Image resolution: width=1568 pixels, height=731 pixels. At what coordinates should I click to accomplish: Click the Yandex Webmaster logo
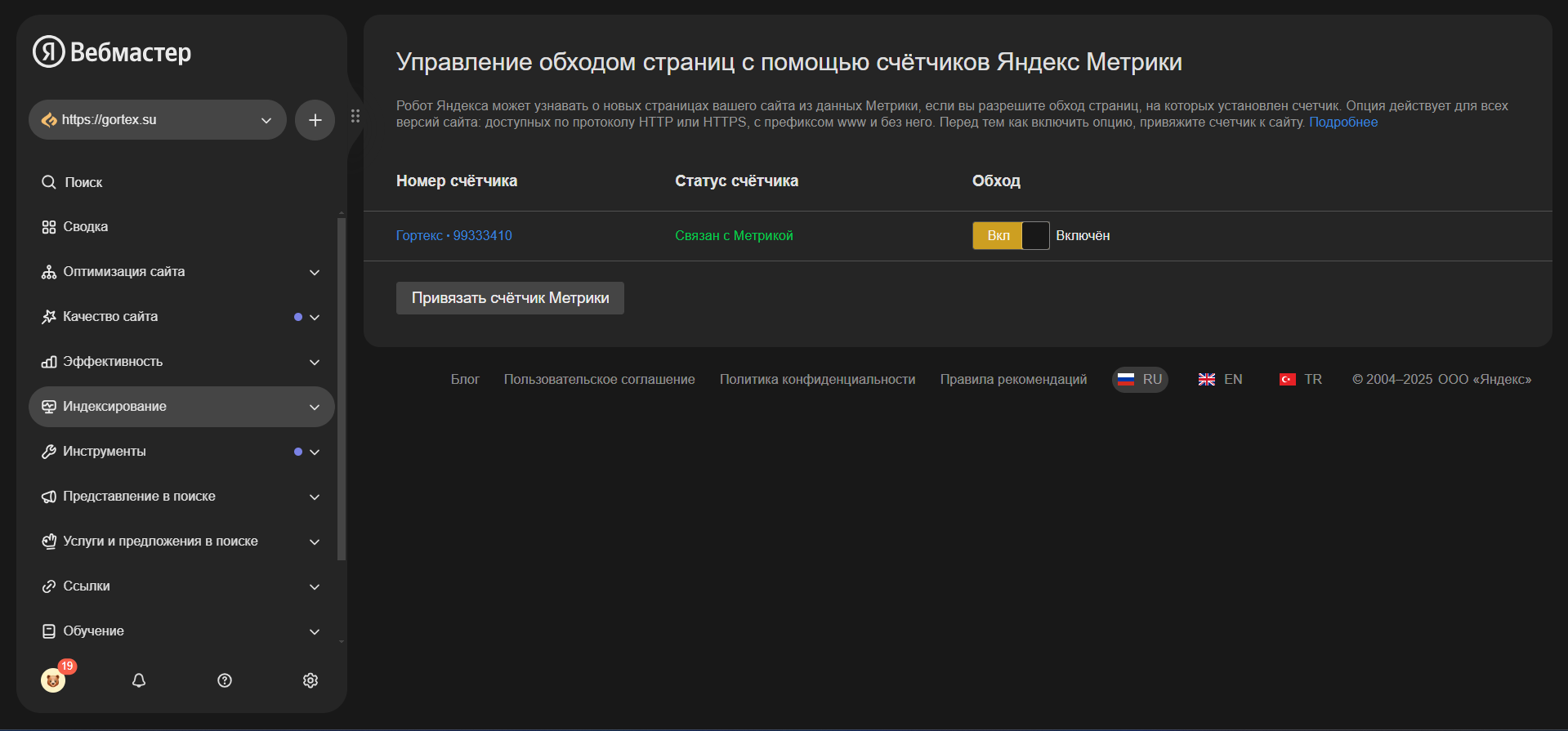(x=112, y=52)
